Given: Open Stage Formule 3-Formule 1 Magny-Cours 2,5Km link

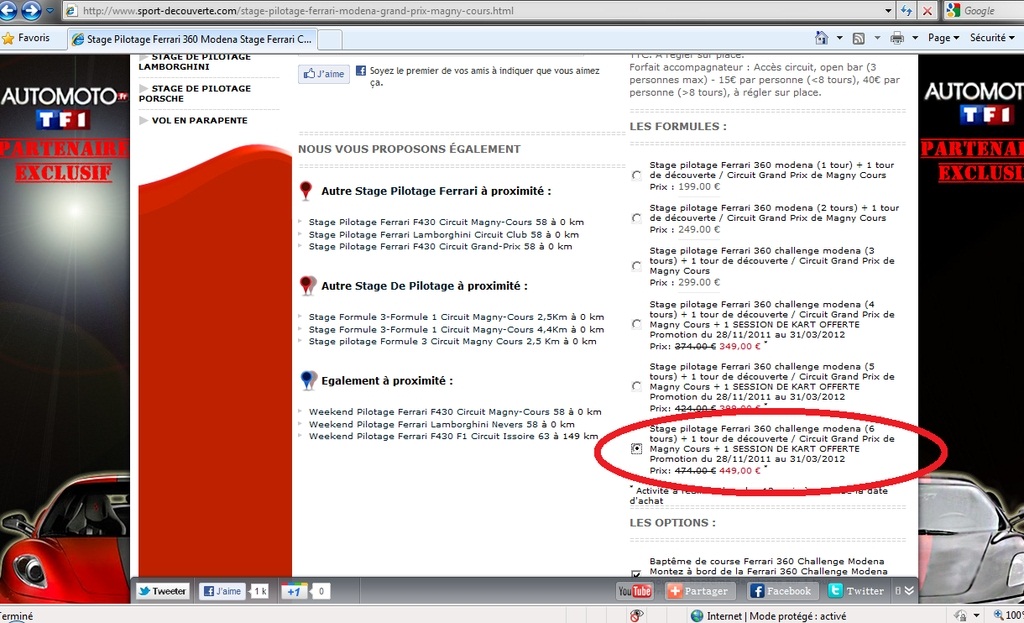Looking at the screenshot, I should [x=456, y=317].
